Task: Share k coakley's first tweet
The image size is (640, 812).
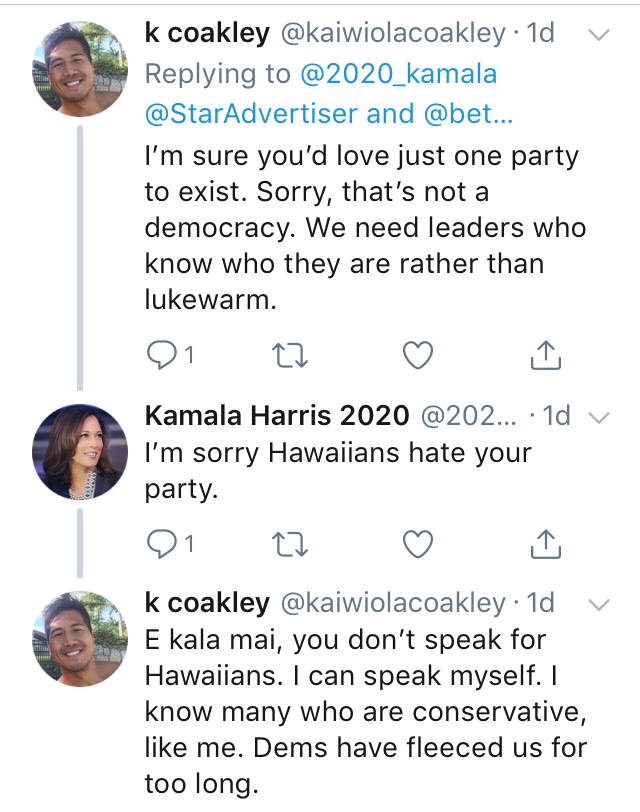Action: point(545,354)
